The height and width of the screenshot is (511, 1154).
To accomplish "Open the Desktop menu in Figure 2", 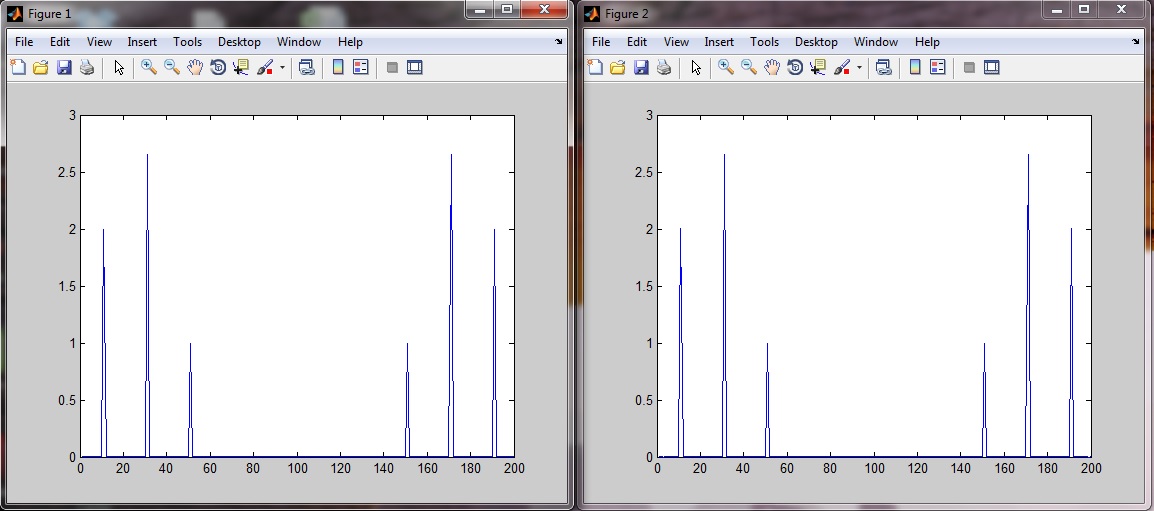I will [816, 42].
